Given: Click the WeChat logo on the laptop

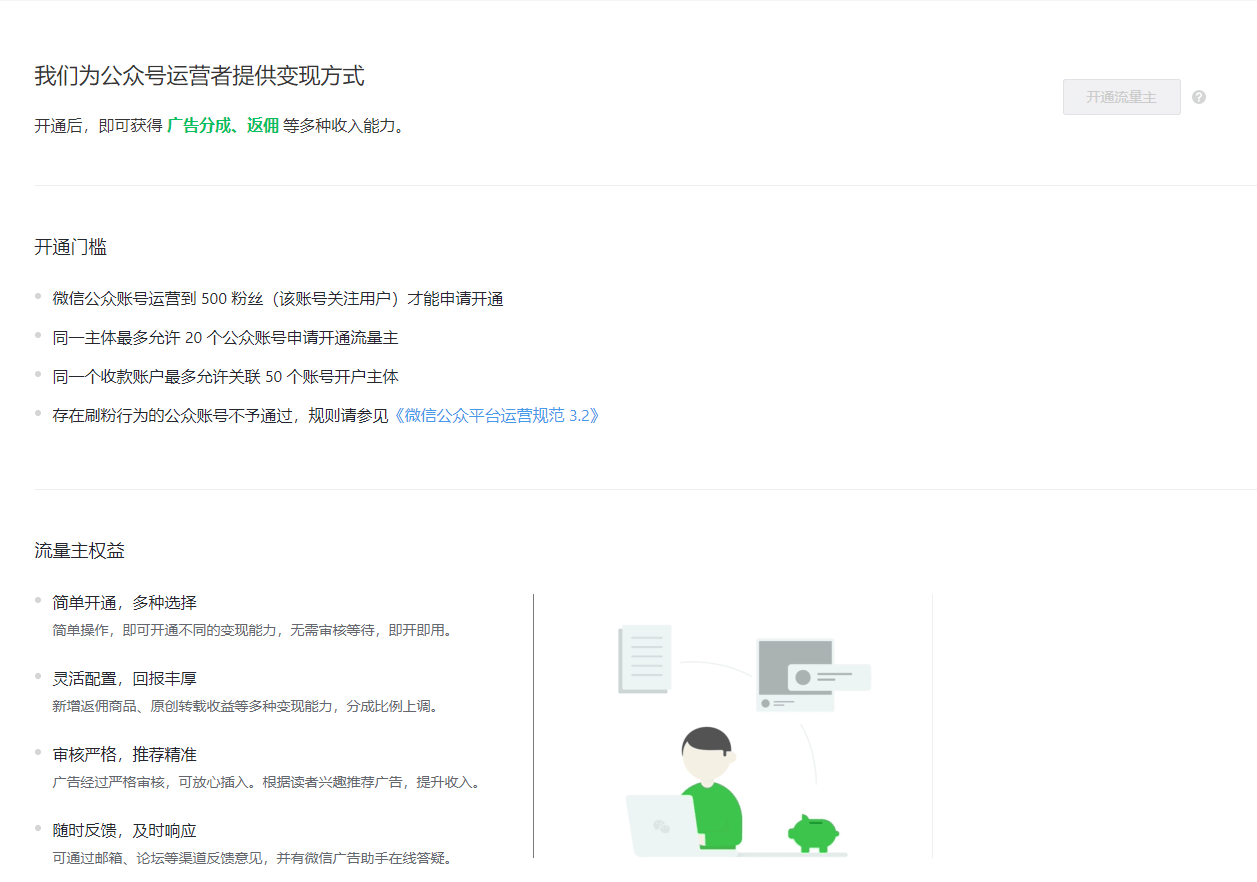Looking at the screenshot, I should tap(661, 826).
